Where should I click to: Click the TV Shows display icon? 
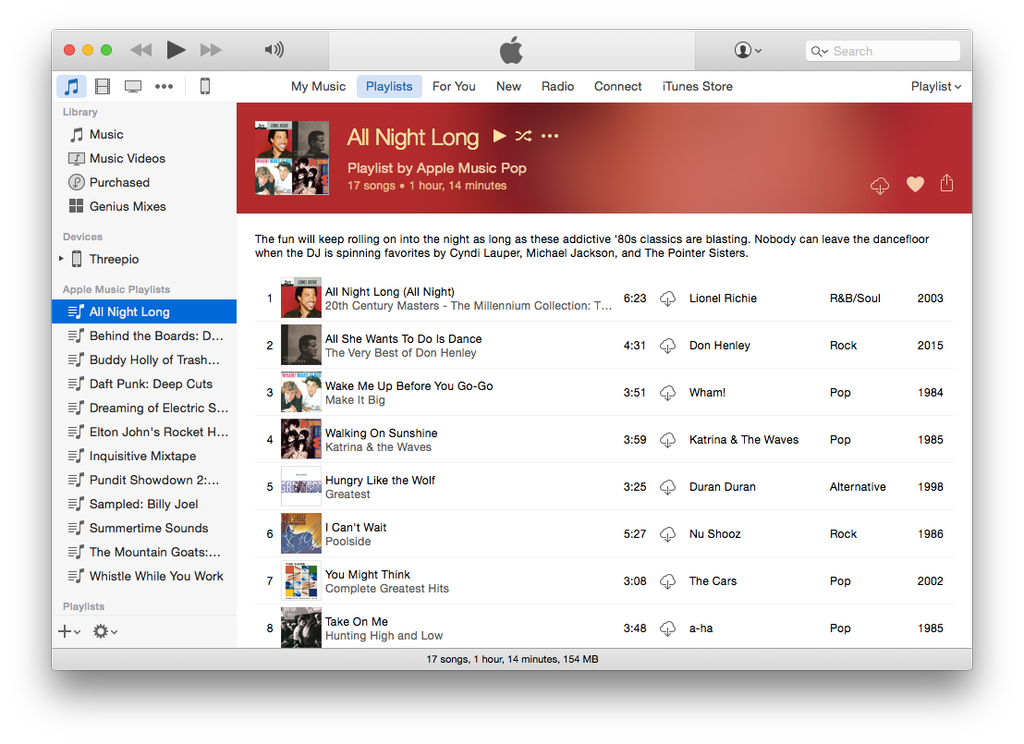click(x=132, y=86)
